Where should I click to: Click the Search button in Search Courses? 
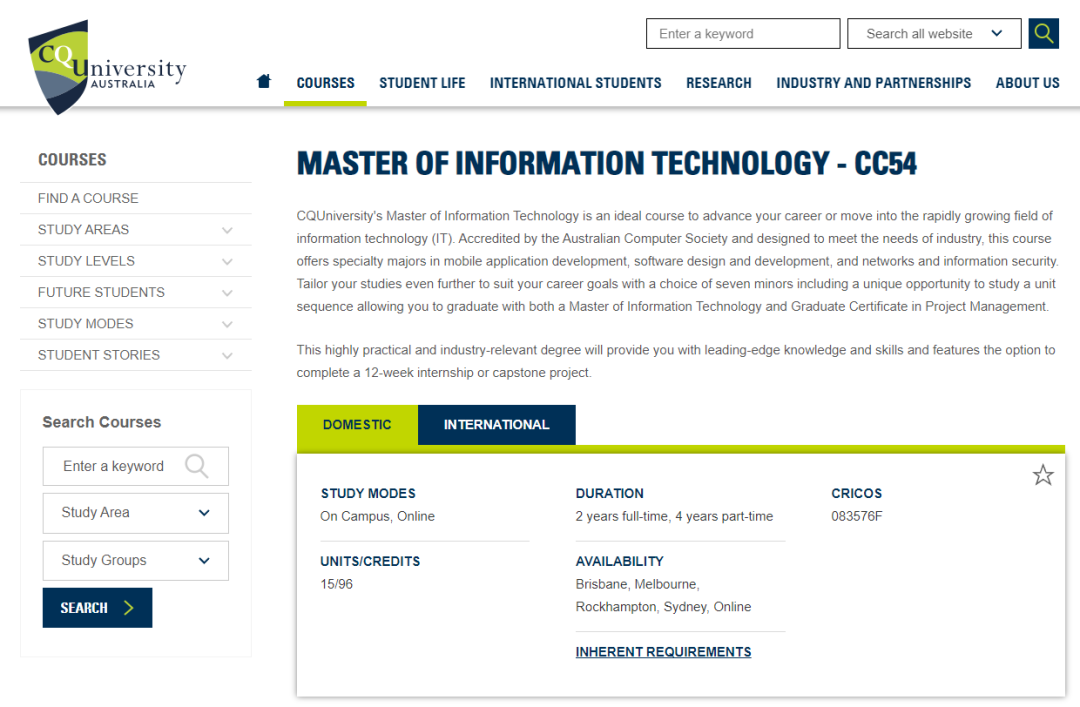point(97,608)
